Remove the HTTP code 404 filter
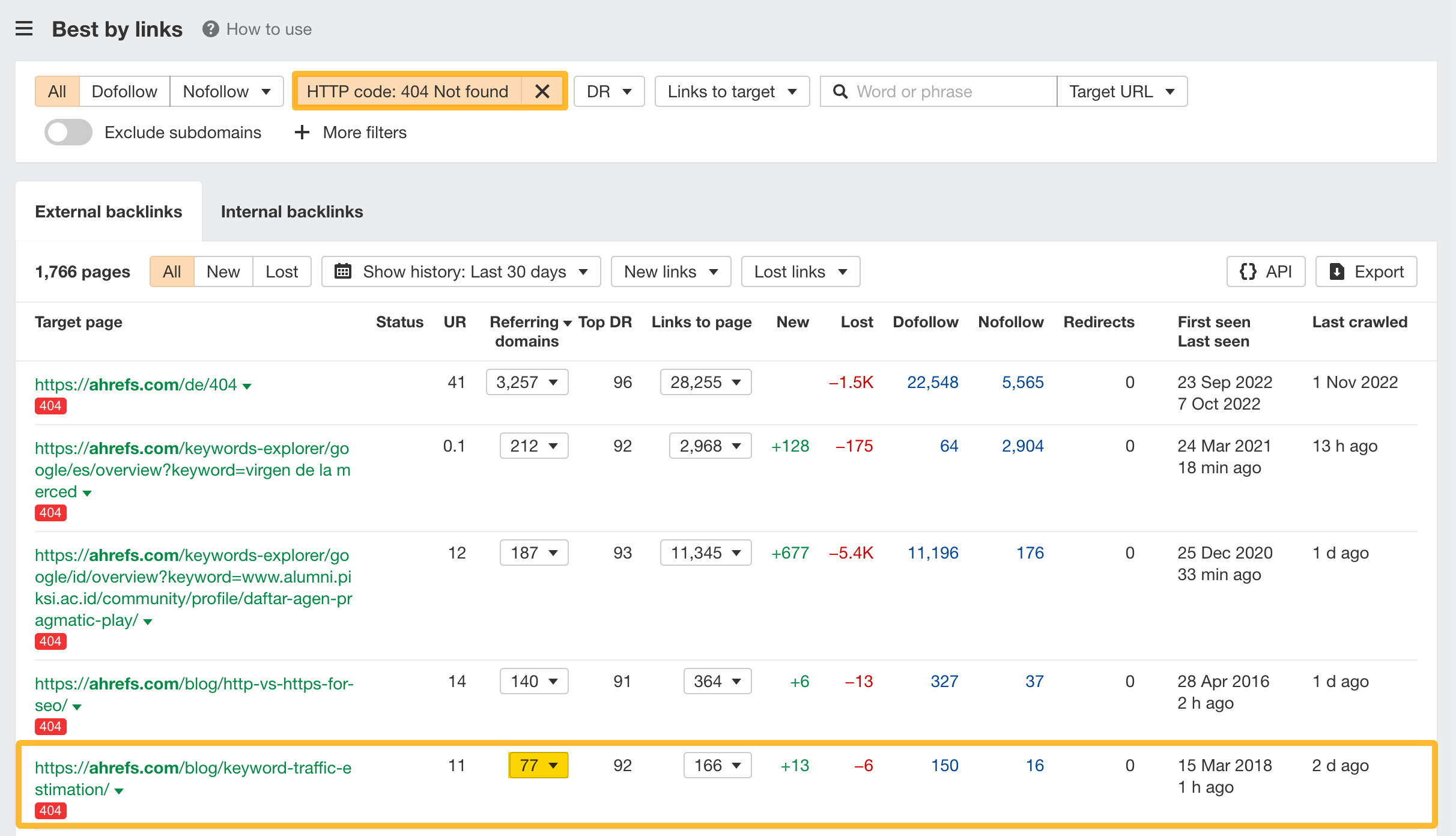 542,91
